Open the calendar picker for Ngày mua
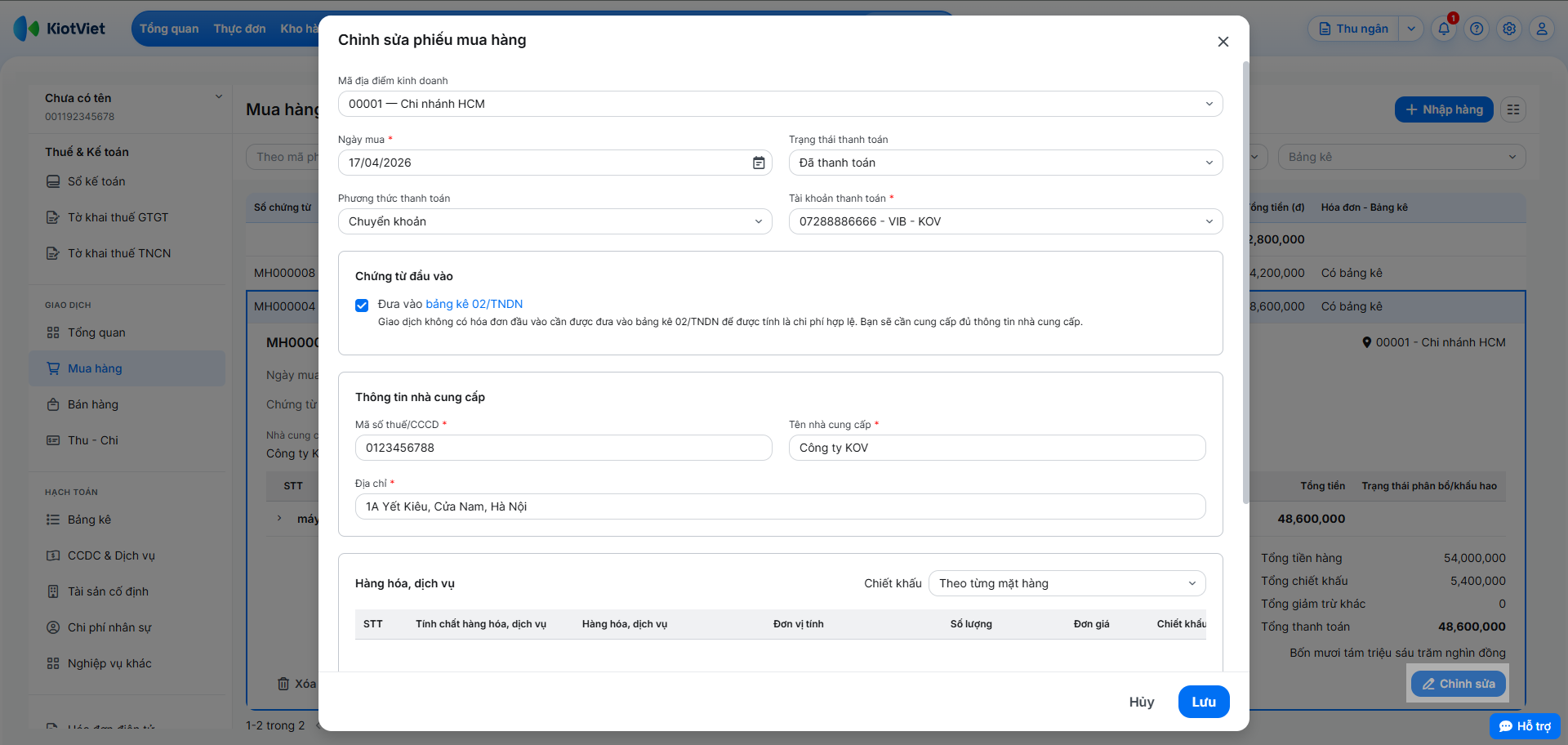 [759, 163]
